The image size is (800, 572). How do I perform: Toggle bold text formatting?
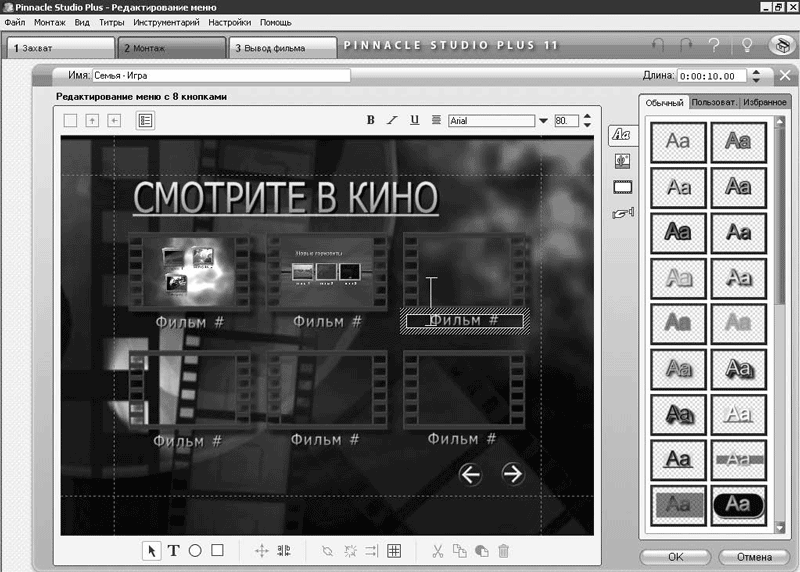pos(371,120)
